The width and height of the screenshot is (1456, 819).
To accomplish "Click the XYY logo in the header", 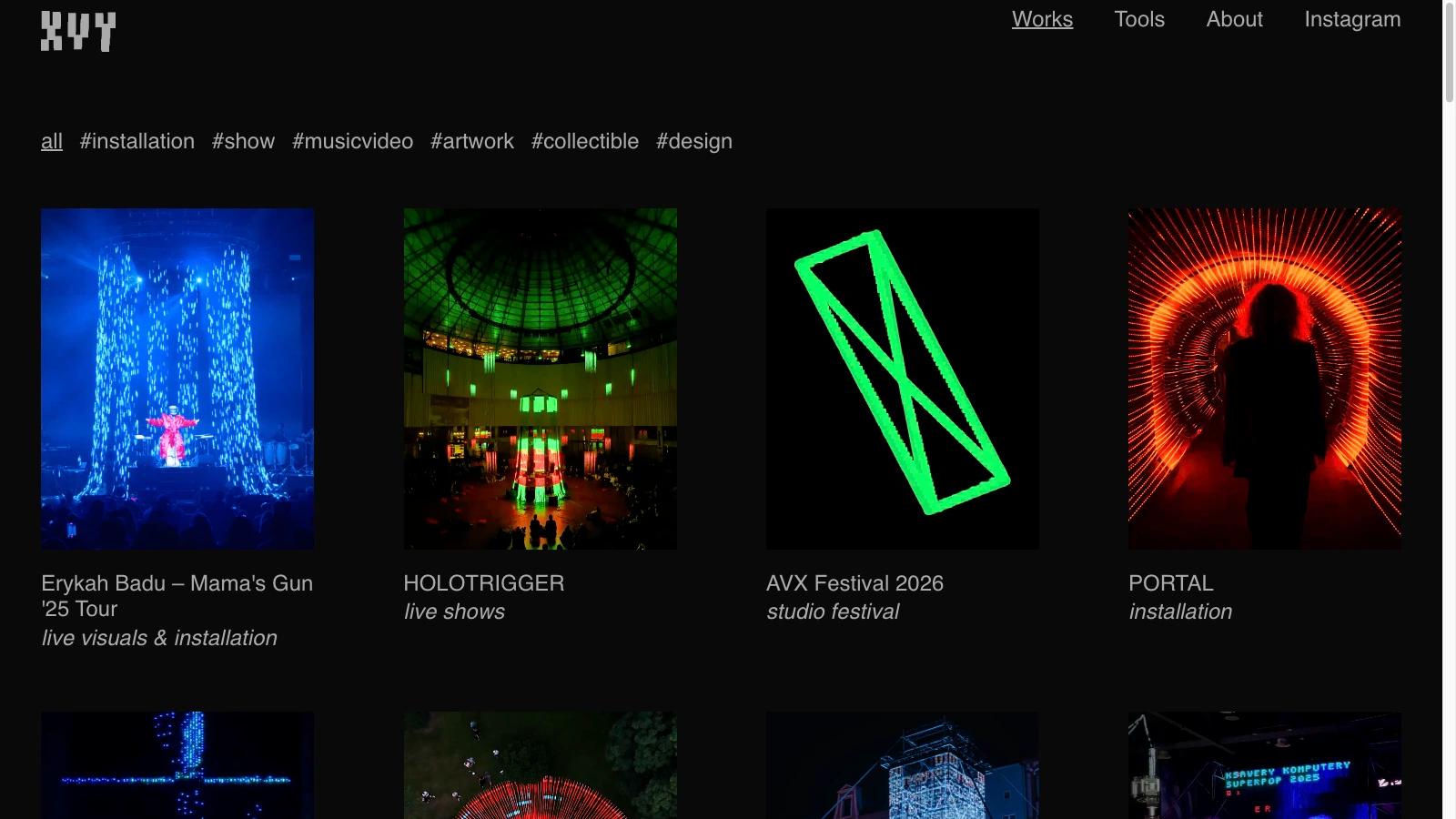I will coord(78,32).
